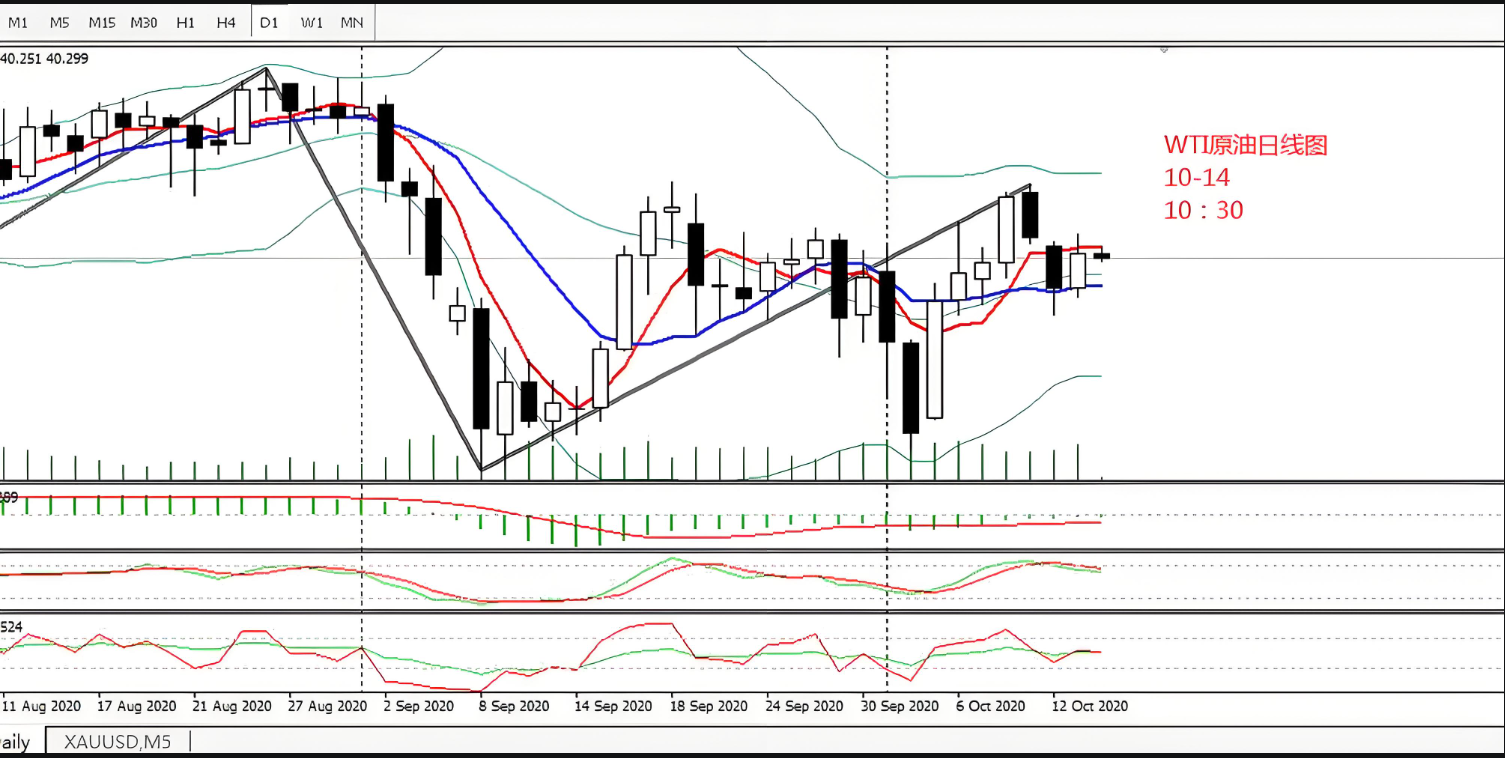Click the red WTI原油日线图 chart label

[x=1246, y=145]
